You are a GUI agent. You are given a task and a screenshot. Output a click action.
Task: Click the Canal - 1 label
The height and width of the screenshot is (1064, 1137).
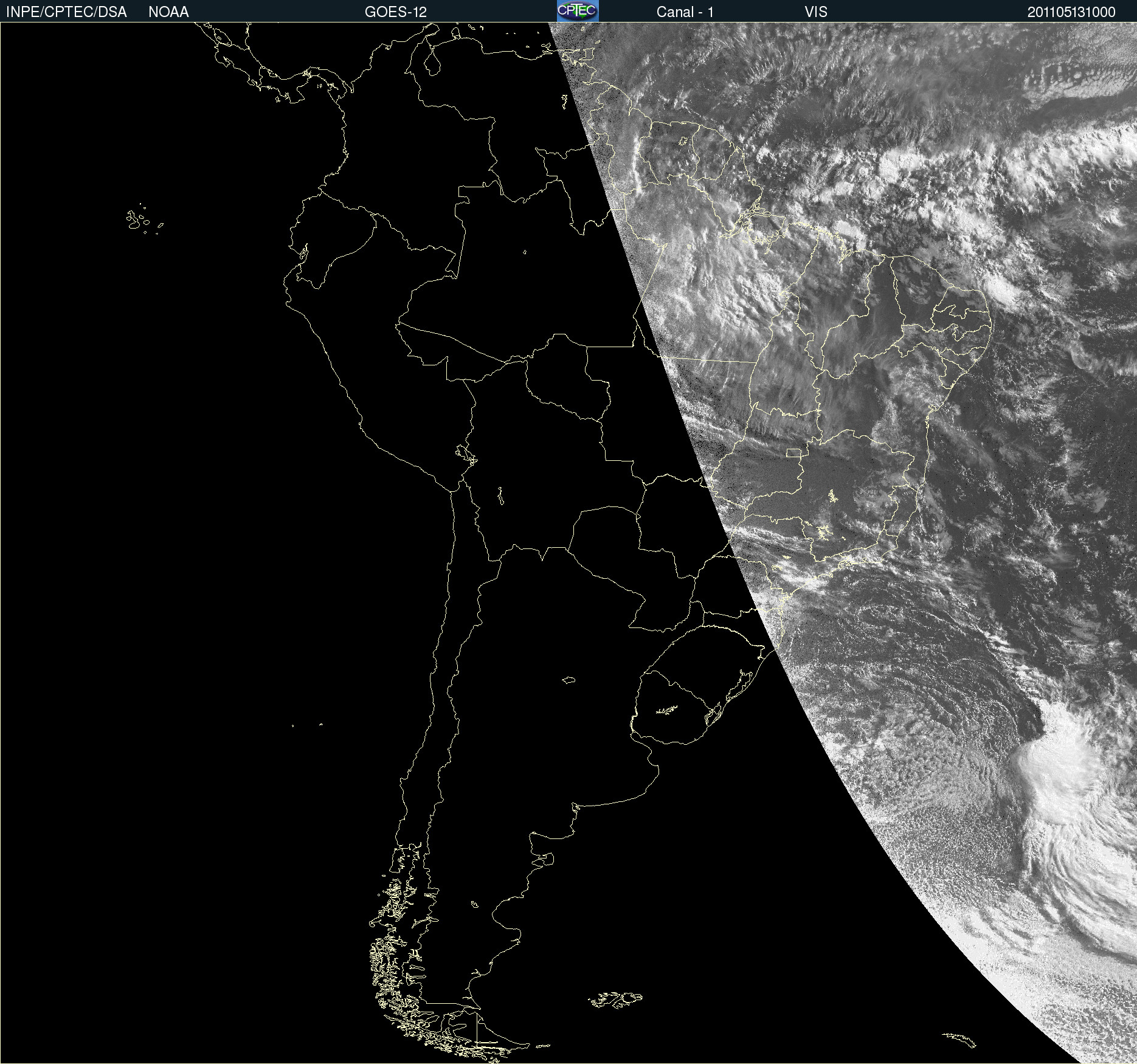(685, 12)
